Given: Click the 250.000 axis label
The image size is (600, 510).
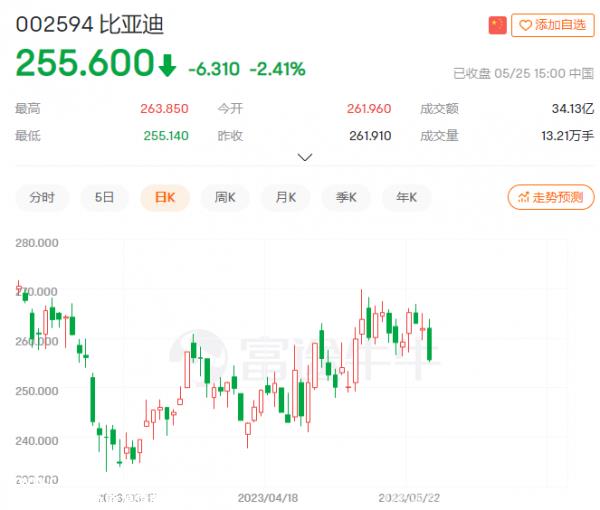Looking at the screenshot, I should pyautogui.click(x=37, y=391).
